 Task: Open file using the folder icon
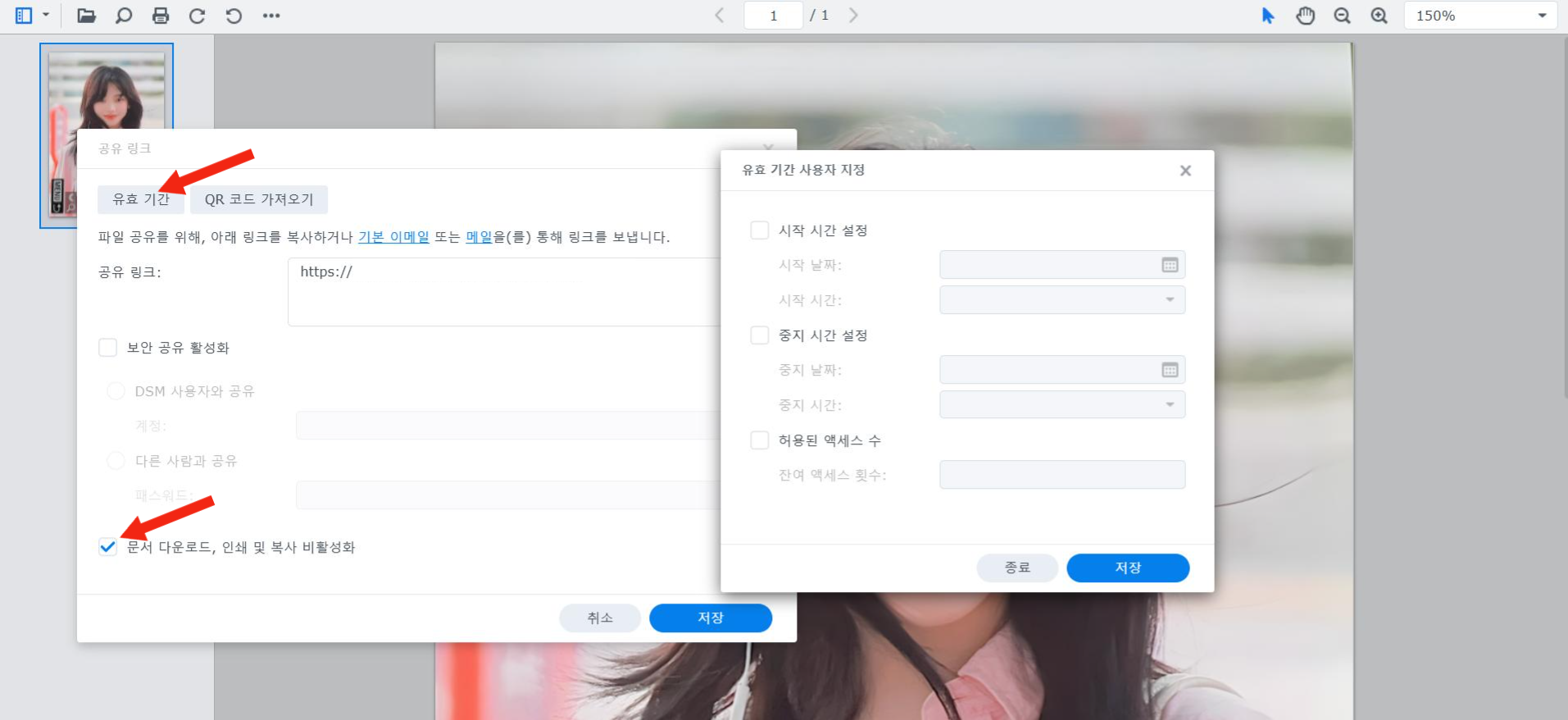86,16
